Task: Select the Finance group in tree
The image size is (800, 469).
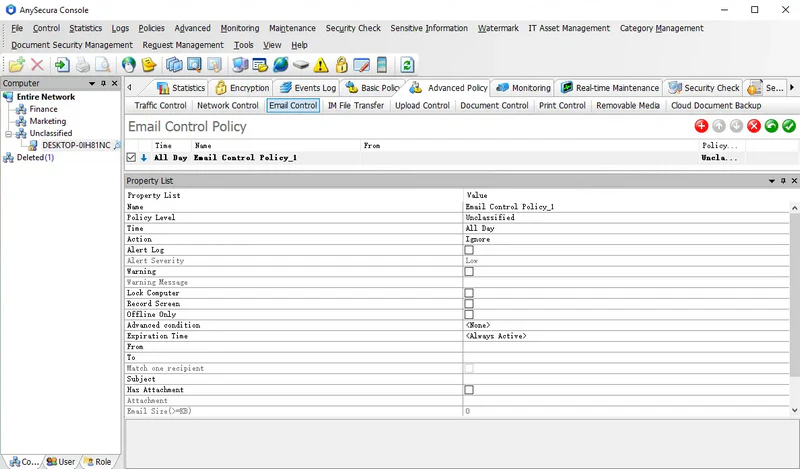Action: [x=43, y=109]
